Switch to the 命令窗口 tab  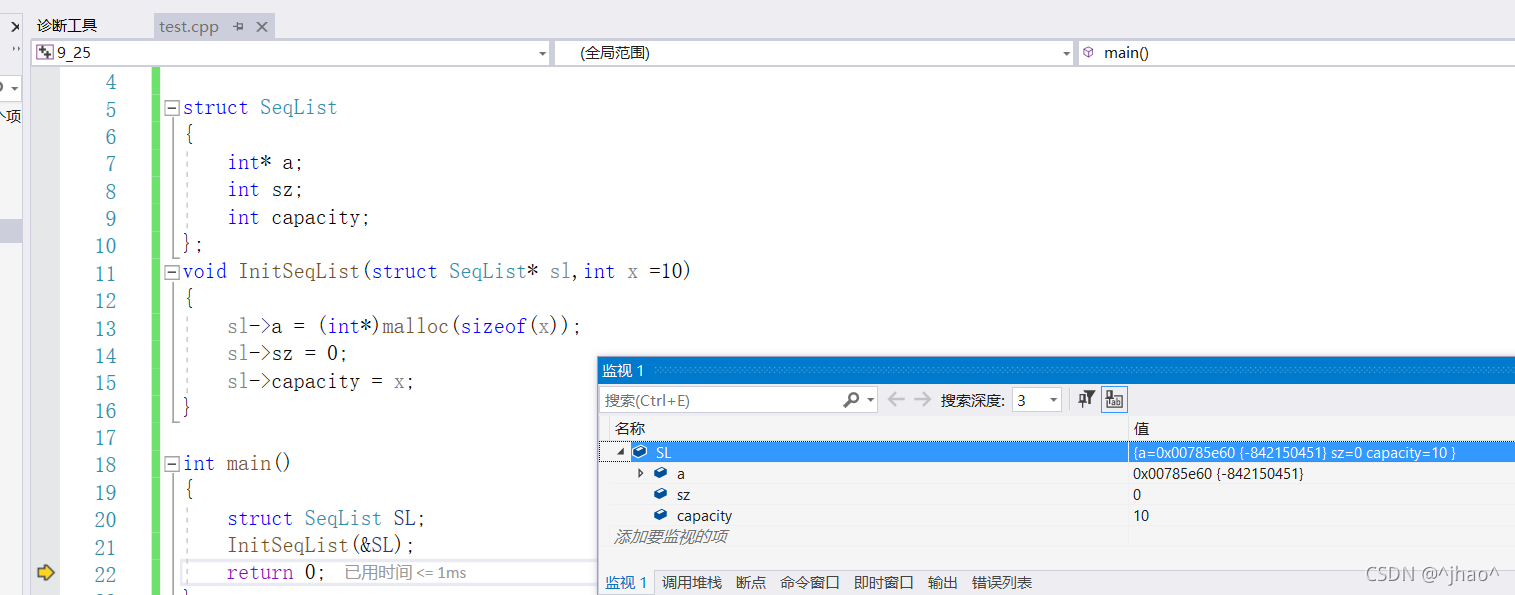tap(810, 582)
